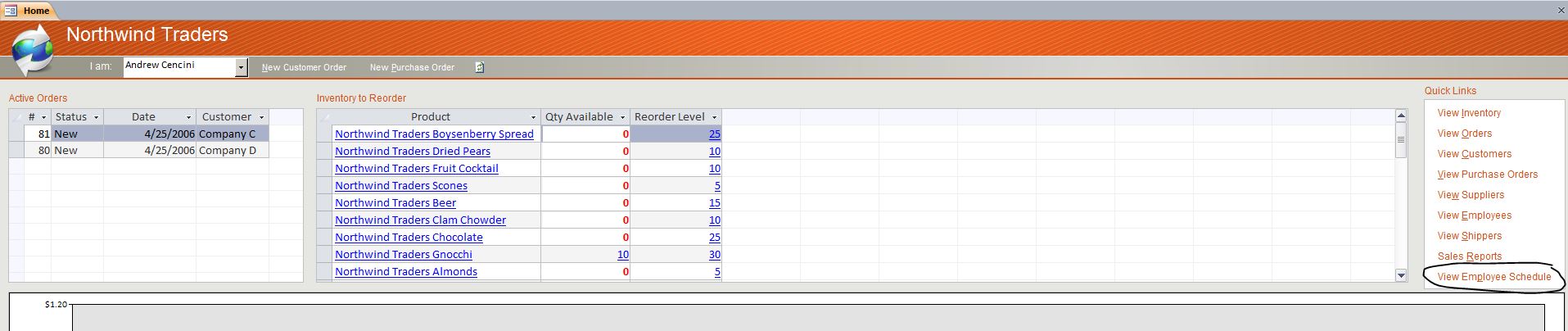Click reorder level 5 for Scones
Screen dimensions: 1568x331
click(717, 185)
